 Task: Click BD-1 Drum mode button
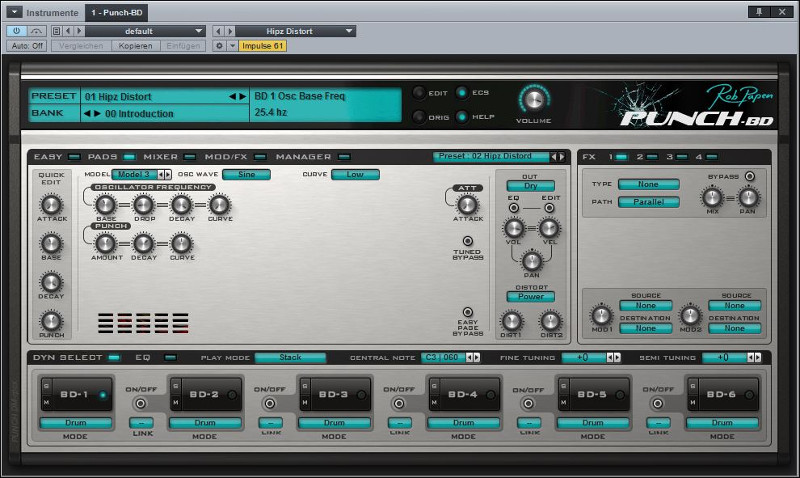click(76, 423)
